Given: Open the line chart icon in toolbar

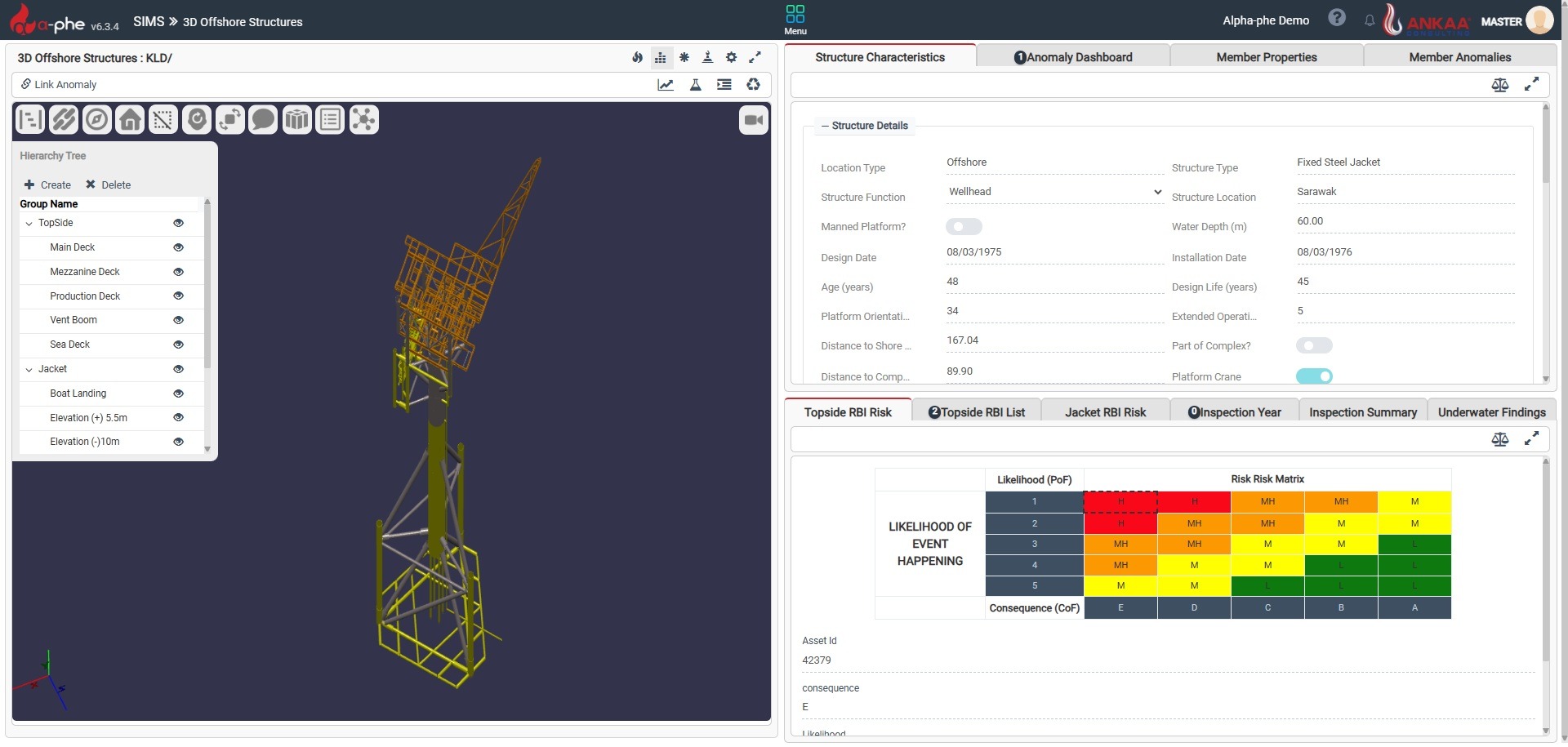Looking at the screenshot, I should (x=666, y=85).
